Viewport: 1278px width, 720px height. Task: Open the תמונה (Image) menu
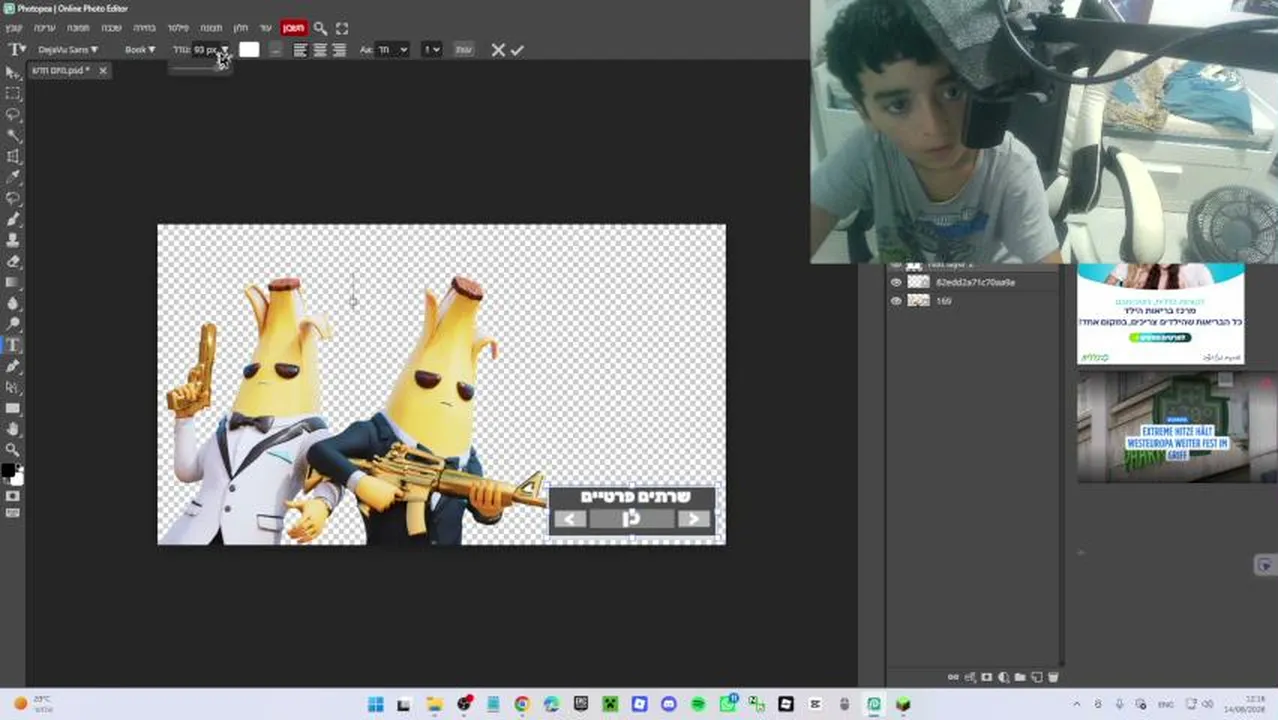(78, 28)
